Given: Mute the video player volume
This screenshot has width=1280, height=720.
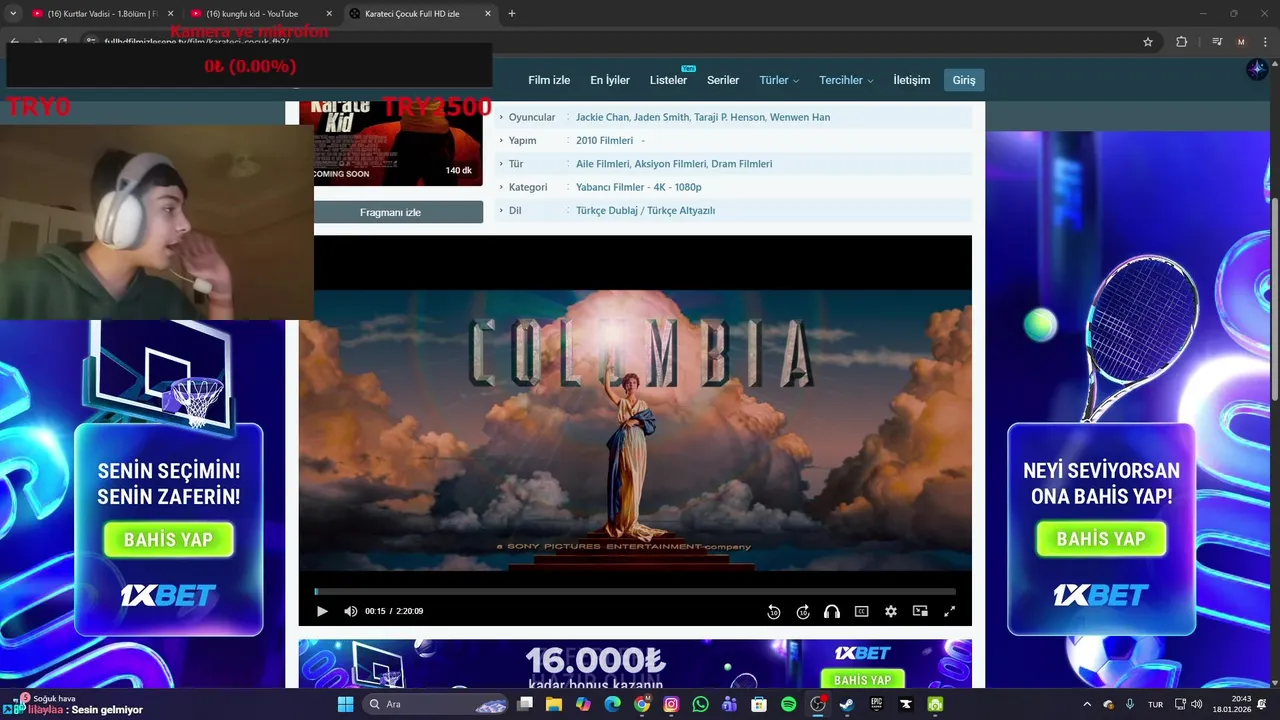Looking at the screenshot, I should [350, 611].
